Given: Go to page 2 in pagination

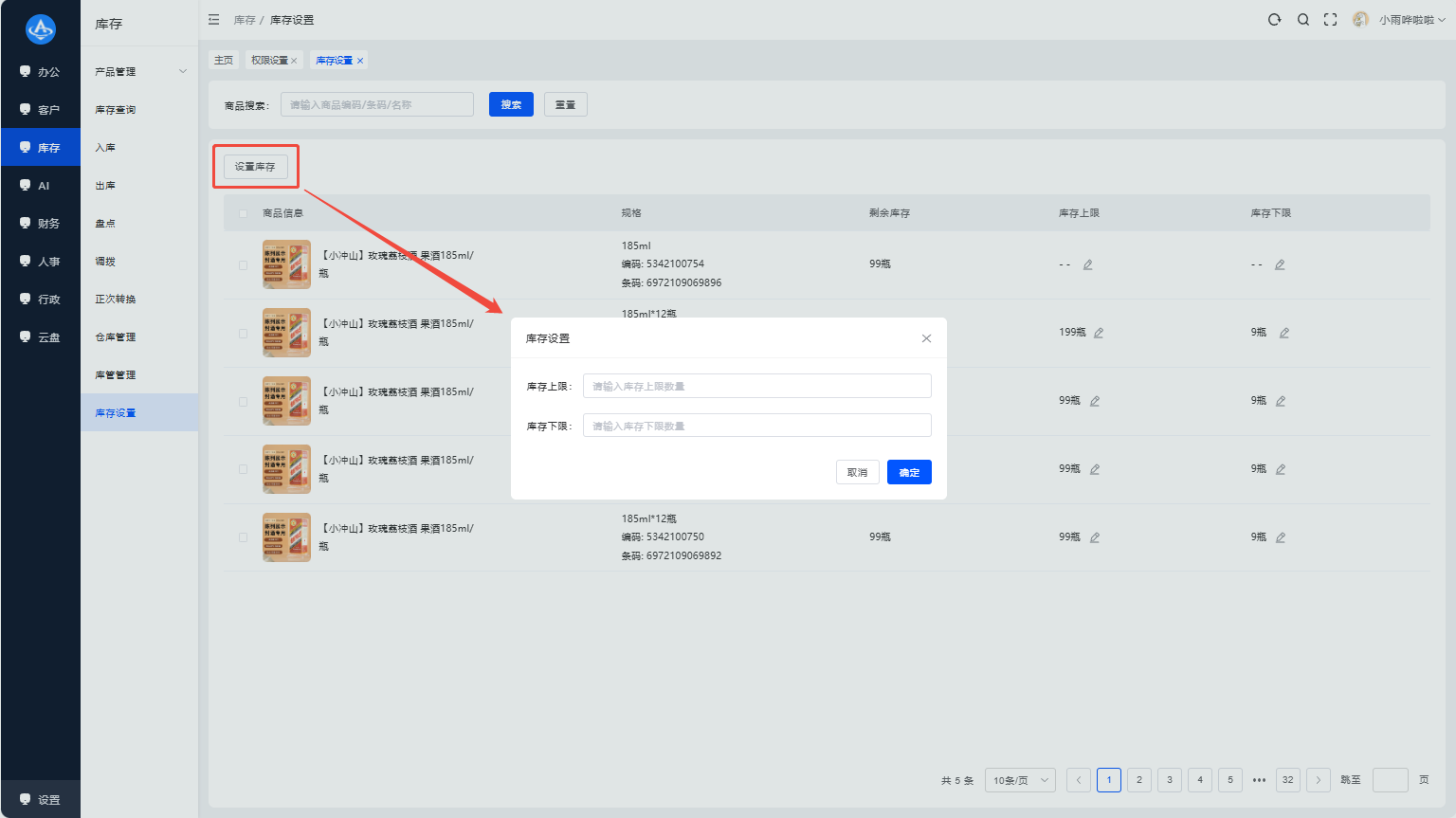Looking at the screenshot, I should tap(1139, 780).
